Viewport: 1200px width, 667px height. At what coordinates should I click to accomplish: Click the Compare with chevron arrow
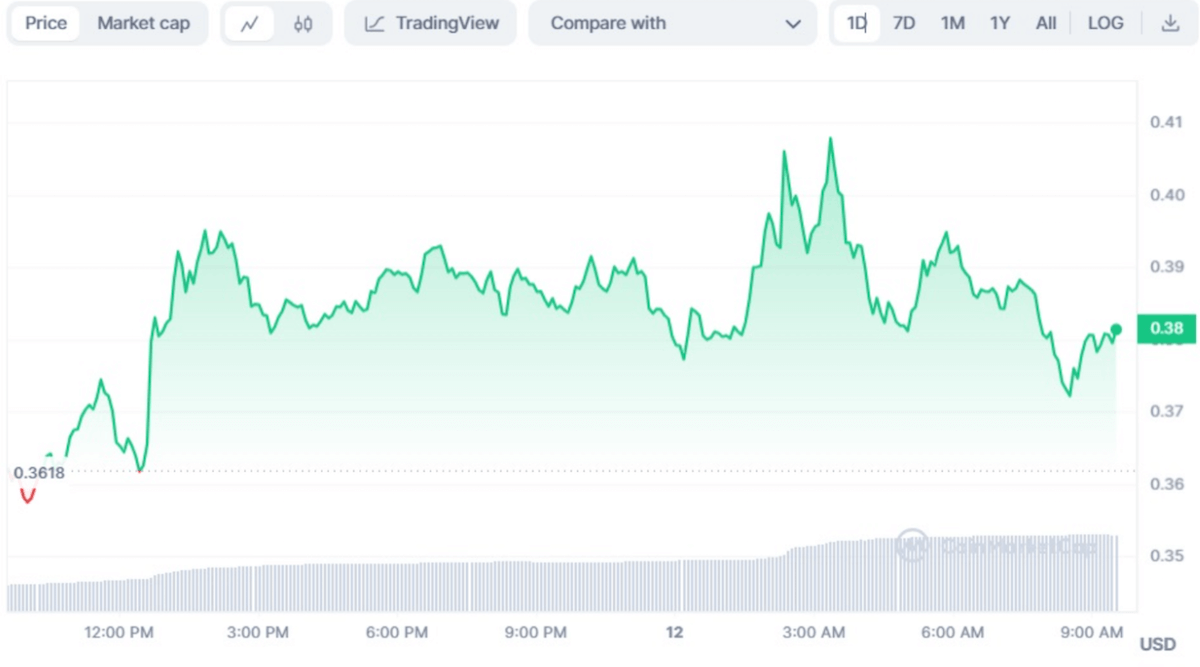[794, 23]
